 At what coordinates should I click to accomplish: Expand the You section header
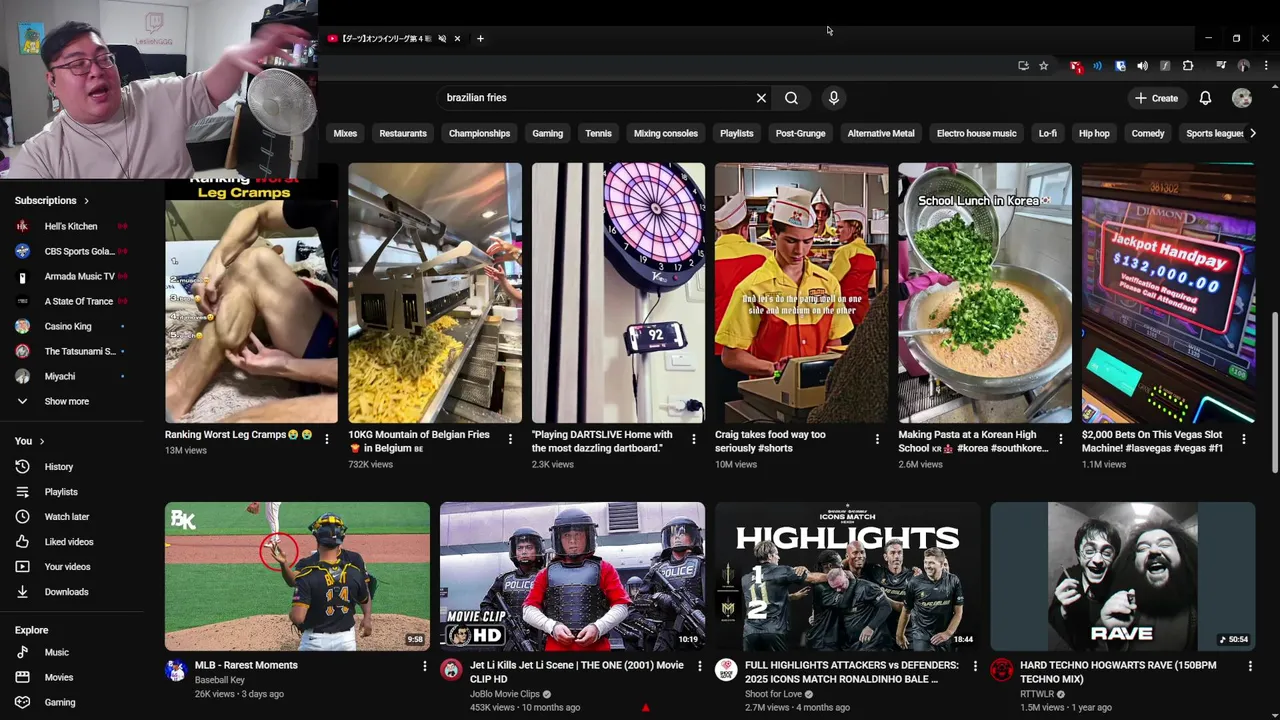pos(30,441)
